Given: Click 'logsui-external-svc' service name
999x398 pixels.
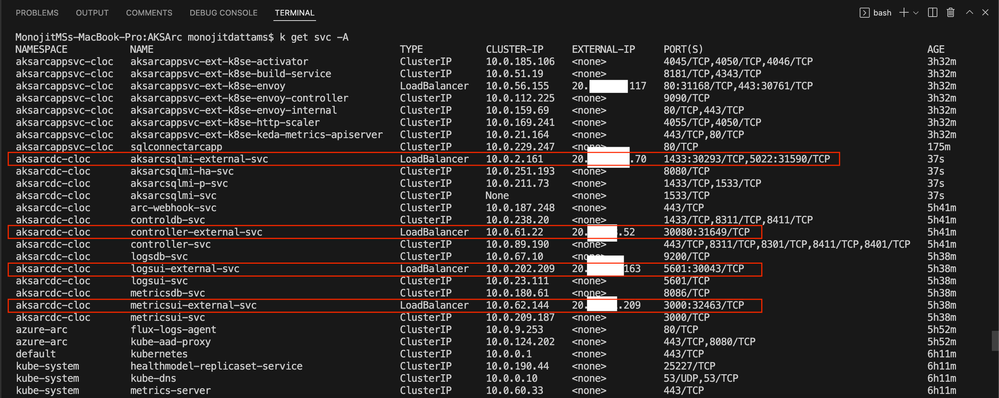Looking at the screenshot, I should (x=185, y=269).
